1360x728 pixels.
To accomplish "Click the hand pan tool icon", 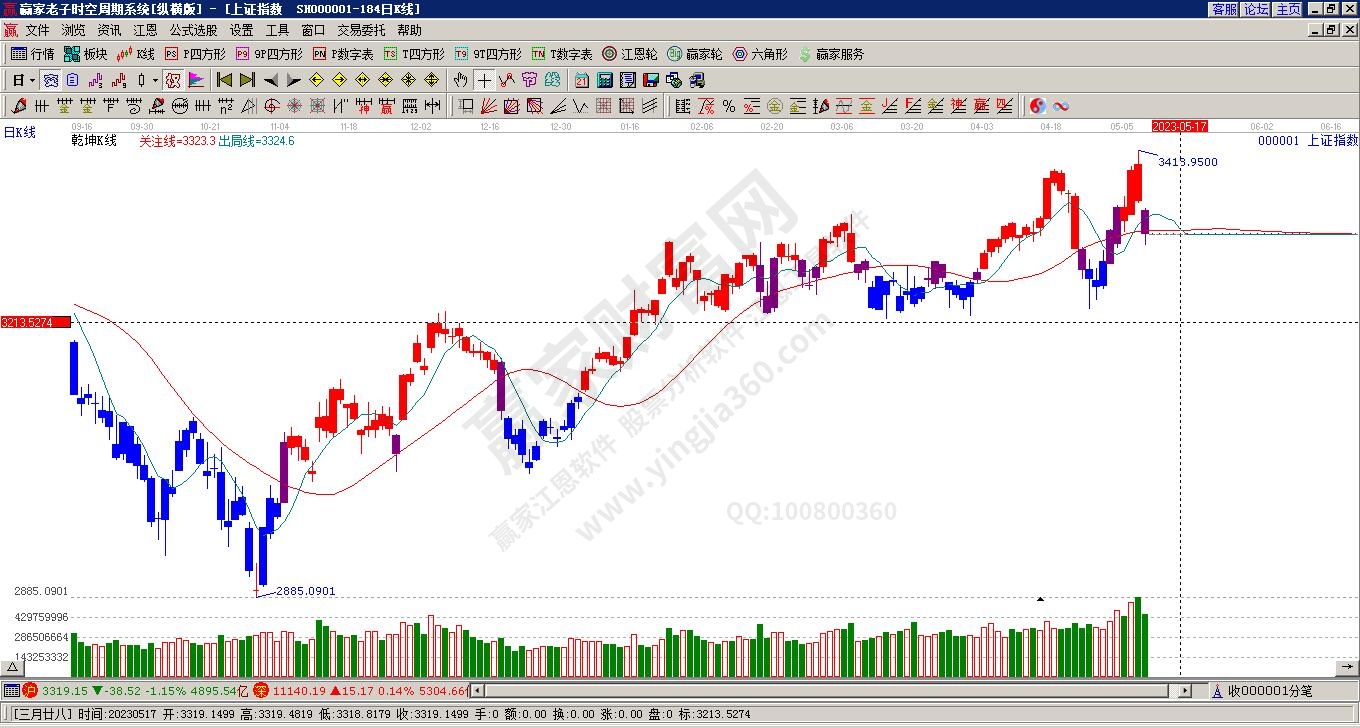I will point(460,80).
